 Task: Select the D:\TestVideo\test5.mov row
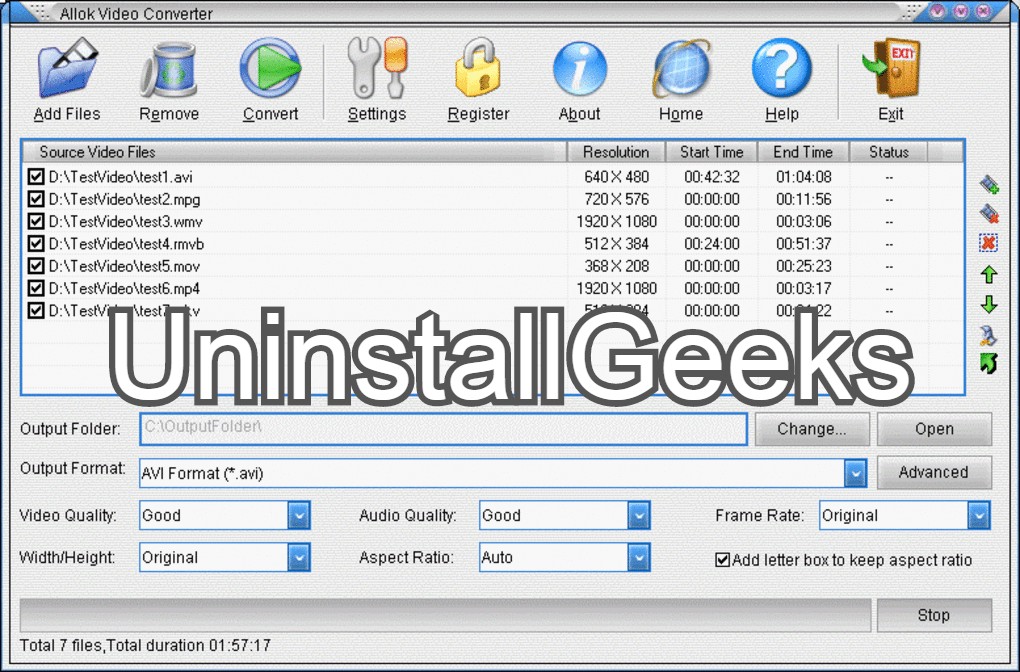[x=493, y=265]
